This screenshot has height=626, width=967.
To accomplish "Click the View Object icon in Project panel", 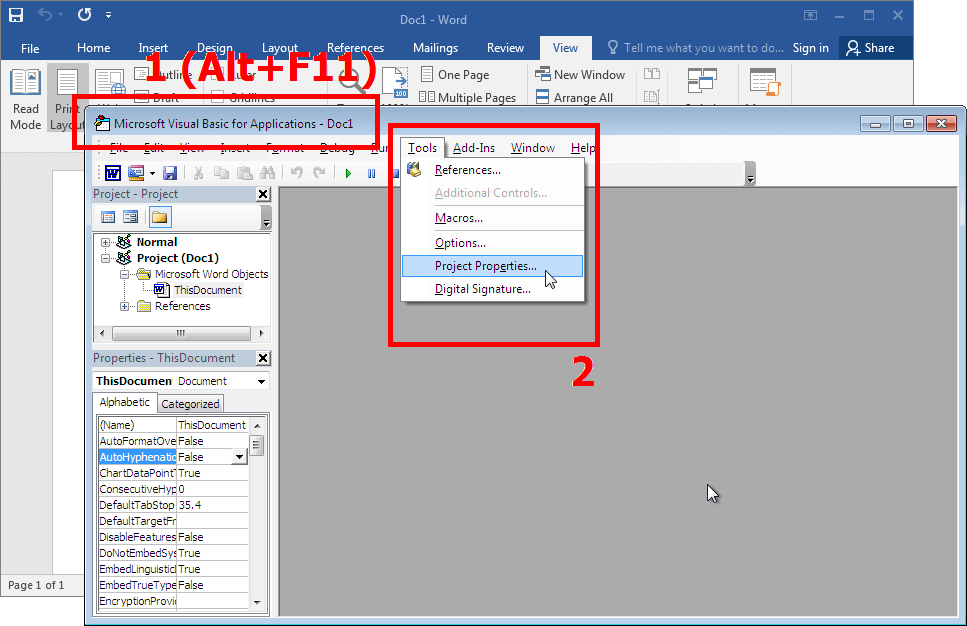I will [x=130, y=217].
